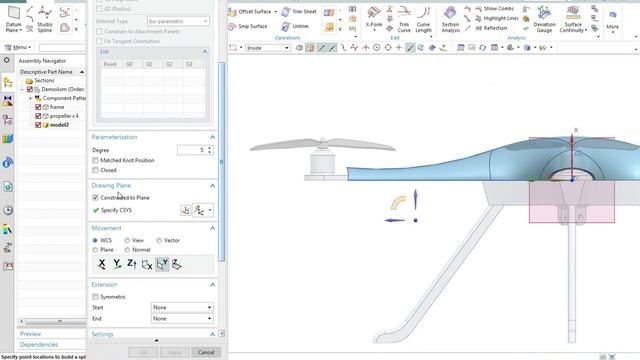Open the Menu dropdown
This screenshot has width=640, height=360.
(18, 48)
